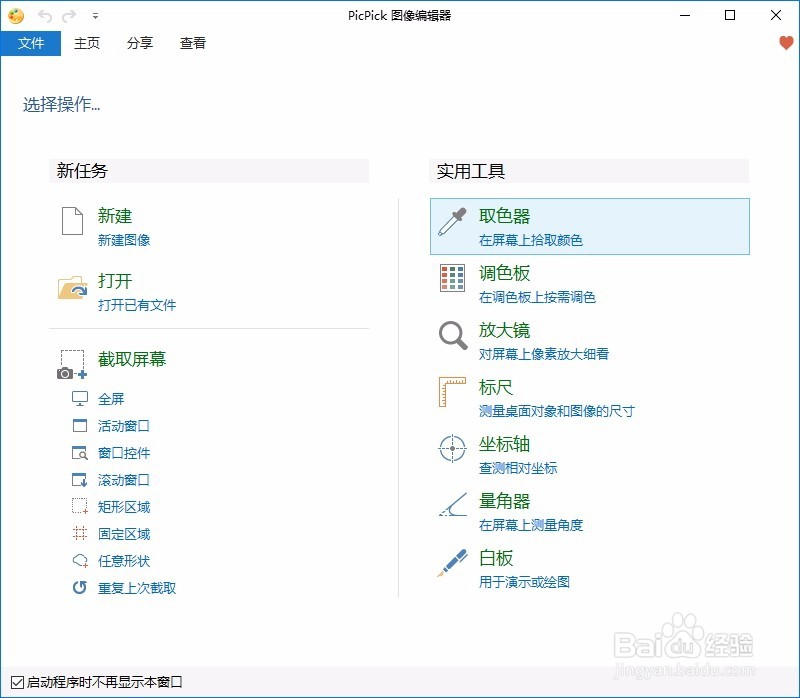This screenshot has height=698, width=800.
Task: Click the window icon next to 活动窗口
Action: 80,426
